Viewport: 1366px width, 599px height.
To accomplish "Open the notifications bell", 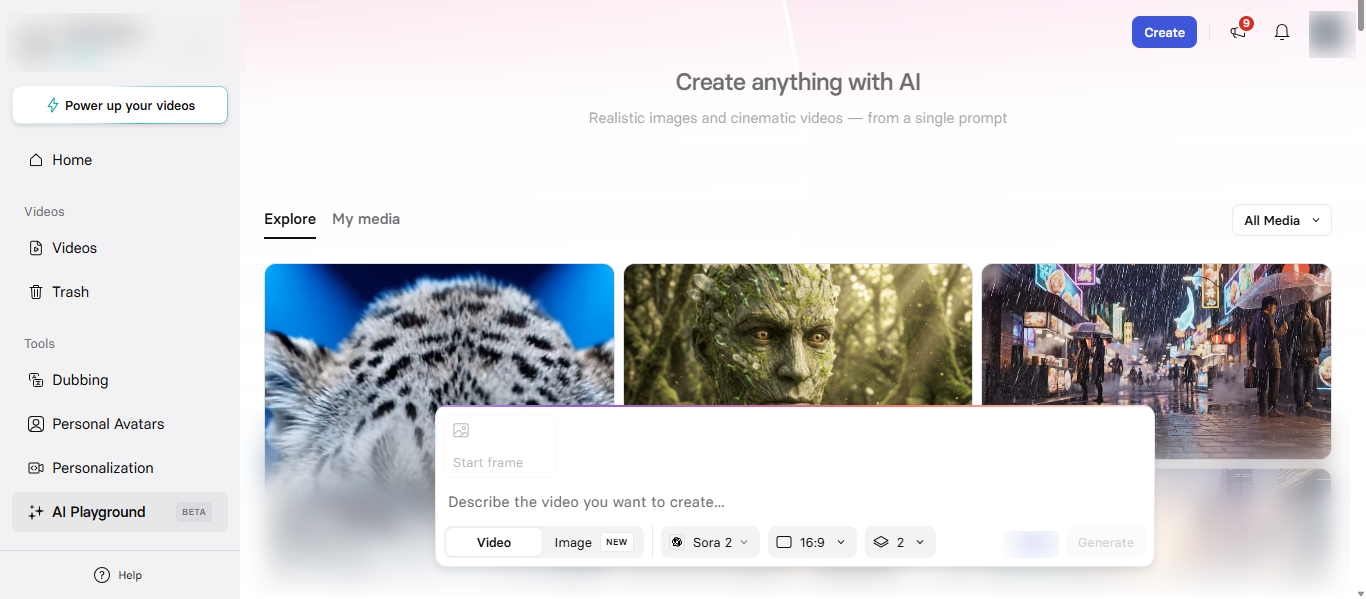I will coord(1282,32).
